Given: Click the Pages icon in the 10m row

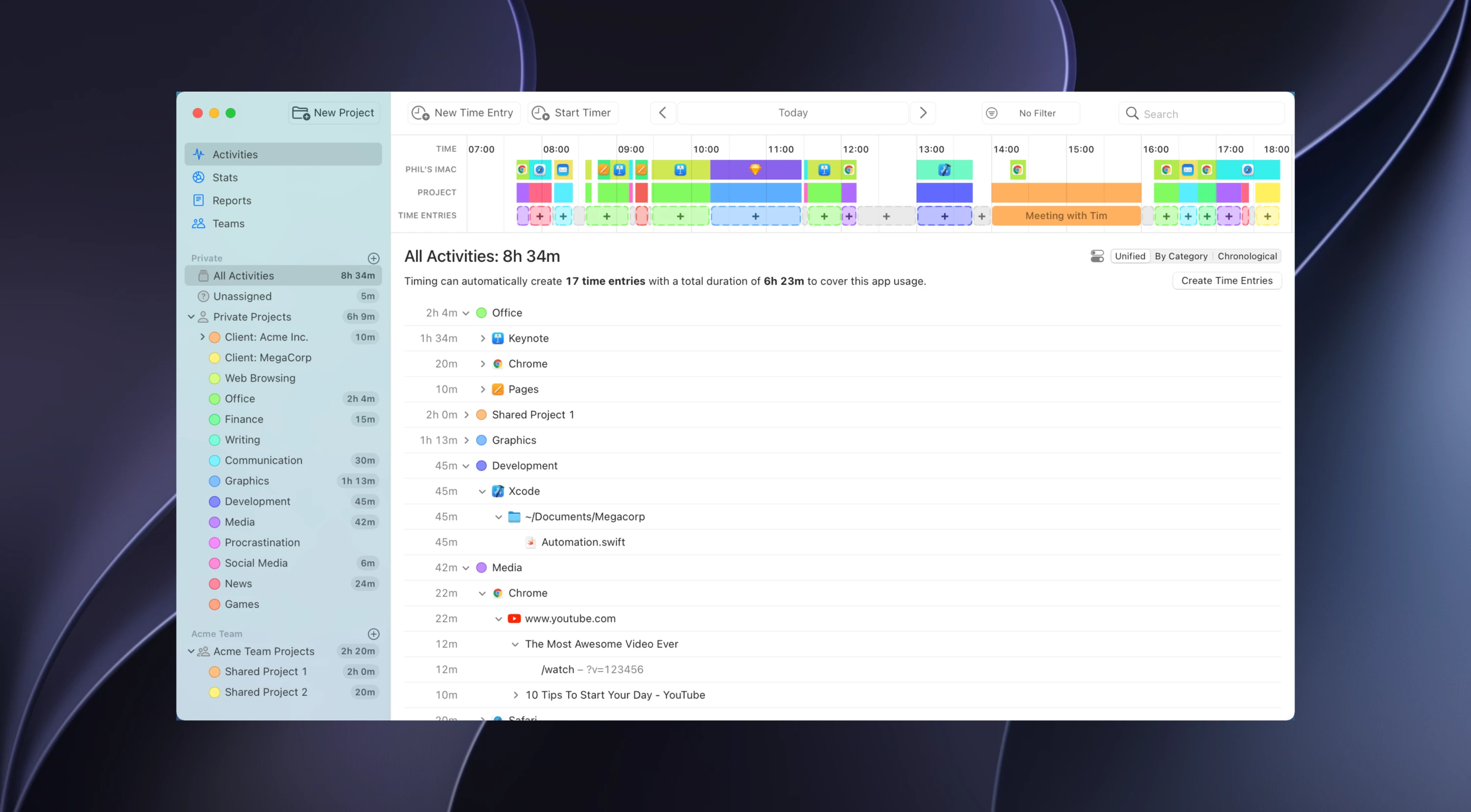Looking at the screenshot, I should coord(498,389).
